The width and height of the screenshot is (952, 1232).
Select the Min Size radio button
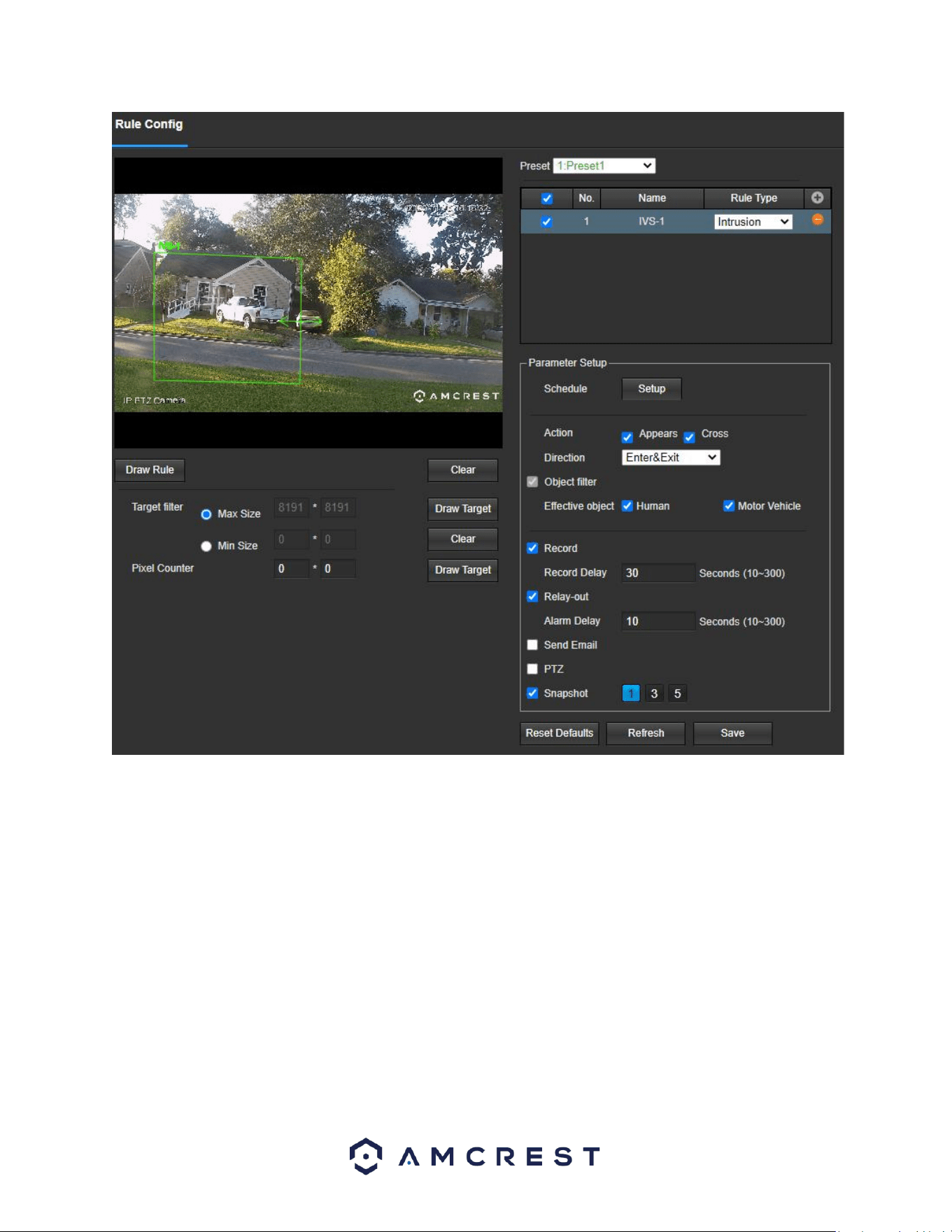point(206,546)
